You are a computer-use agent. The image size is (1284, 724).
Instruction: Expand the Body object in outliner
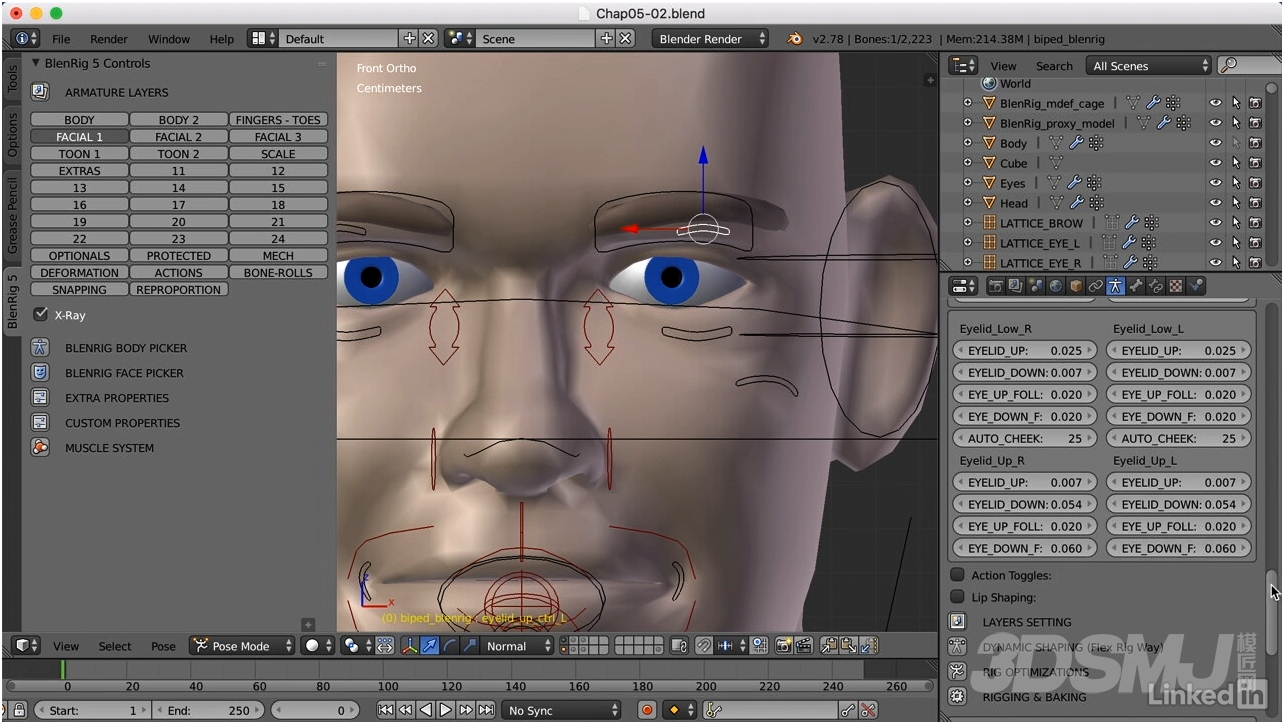(967, 143)
